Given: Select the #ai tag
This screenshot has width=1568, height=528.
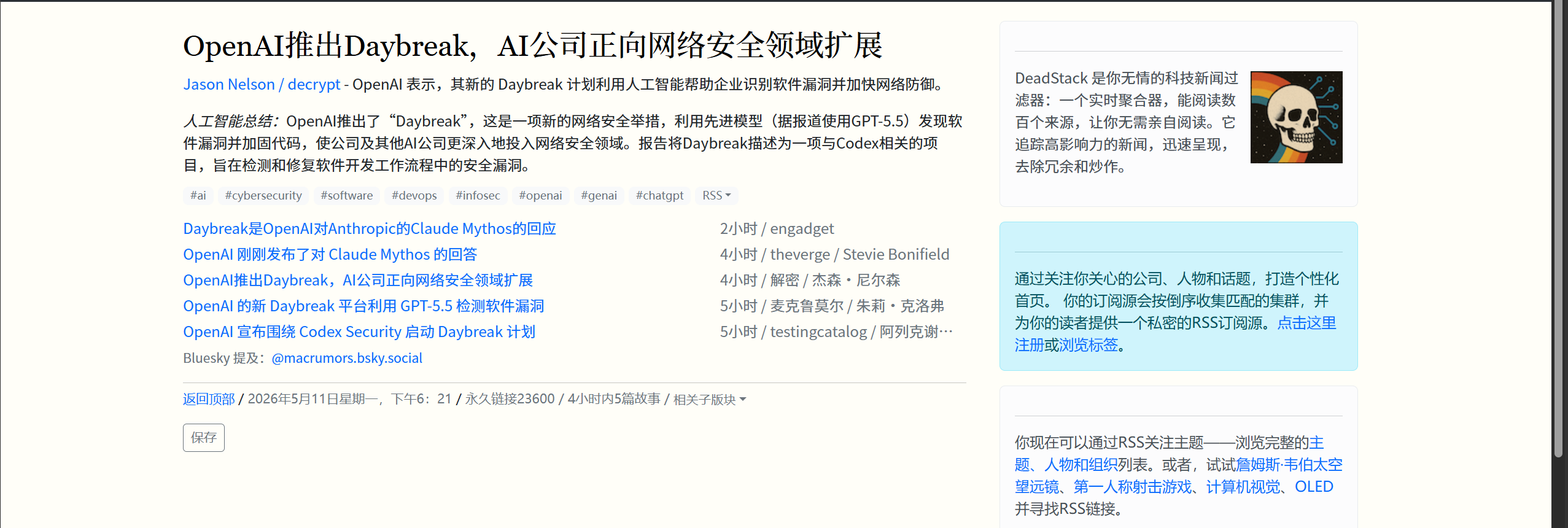Looking at the screenshot, I should click(198, 195).
